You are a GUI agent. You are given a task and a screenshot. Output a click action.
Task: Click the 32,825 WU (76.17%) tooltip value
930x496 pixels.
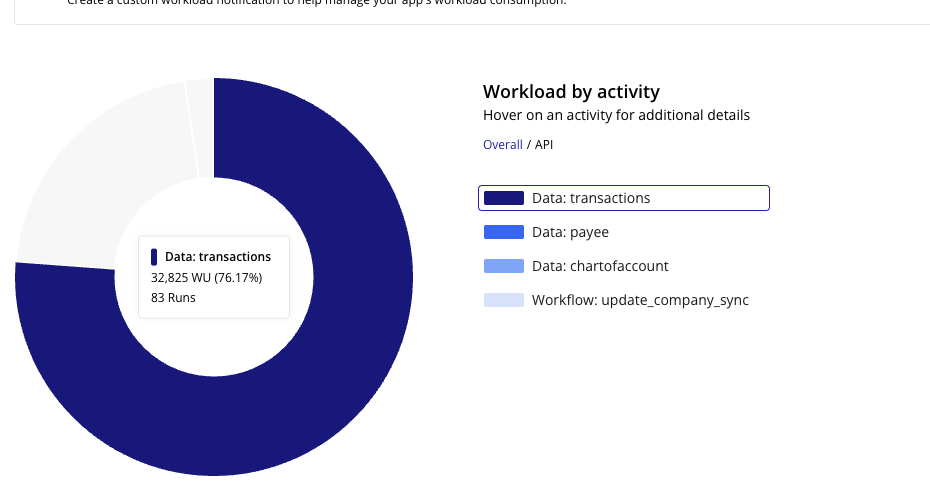tap(206, 278)
